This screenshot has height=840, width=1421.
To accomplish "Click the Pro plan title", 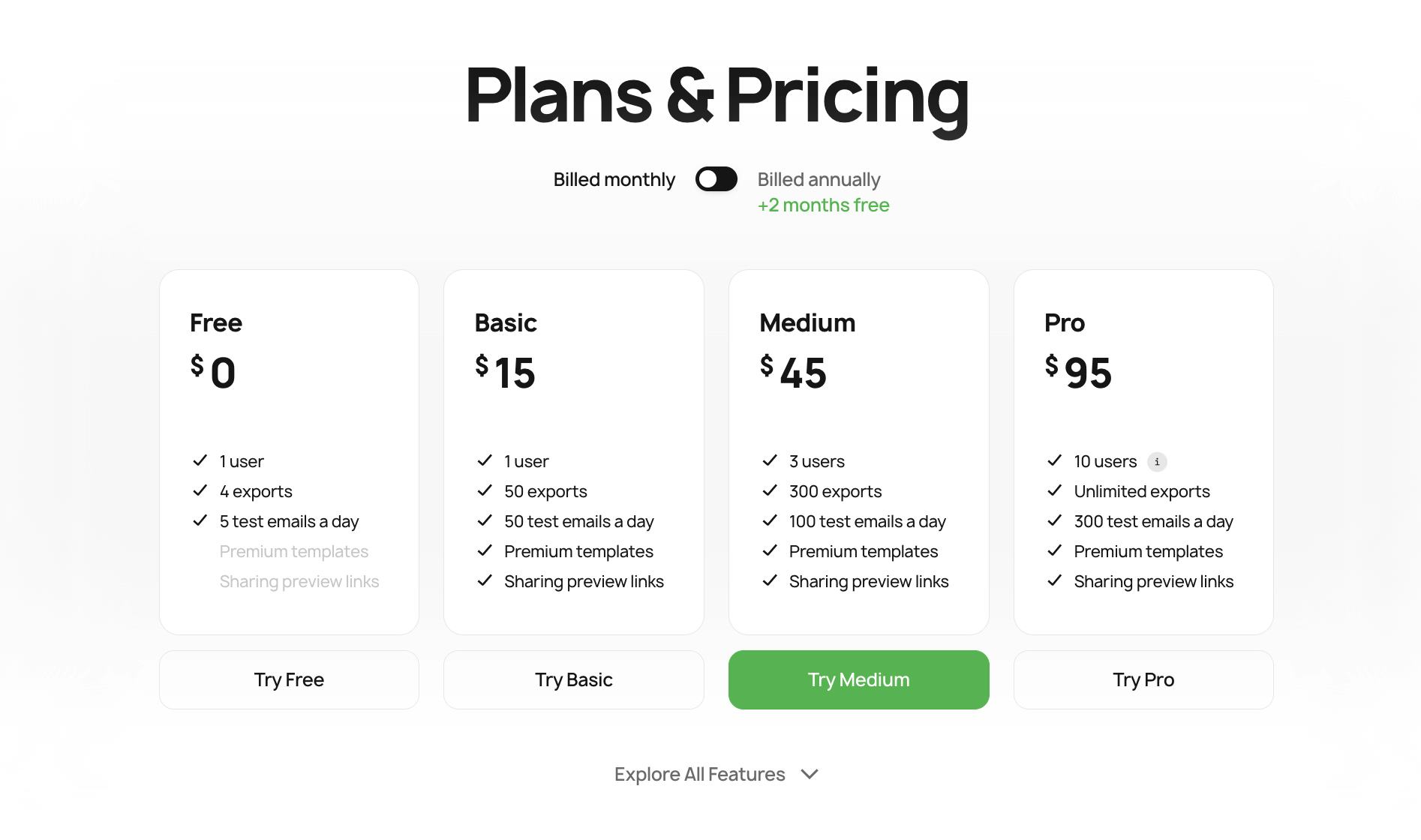I will (x=1064, y=322).
